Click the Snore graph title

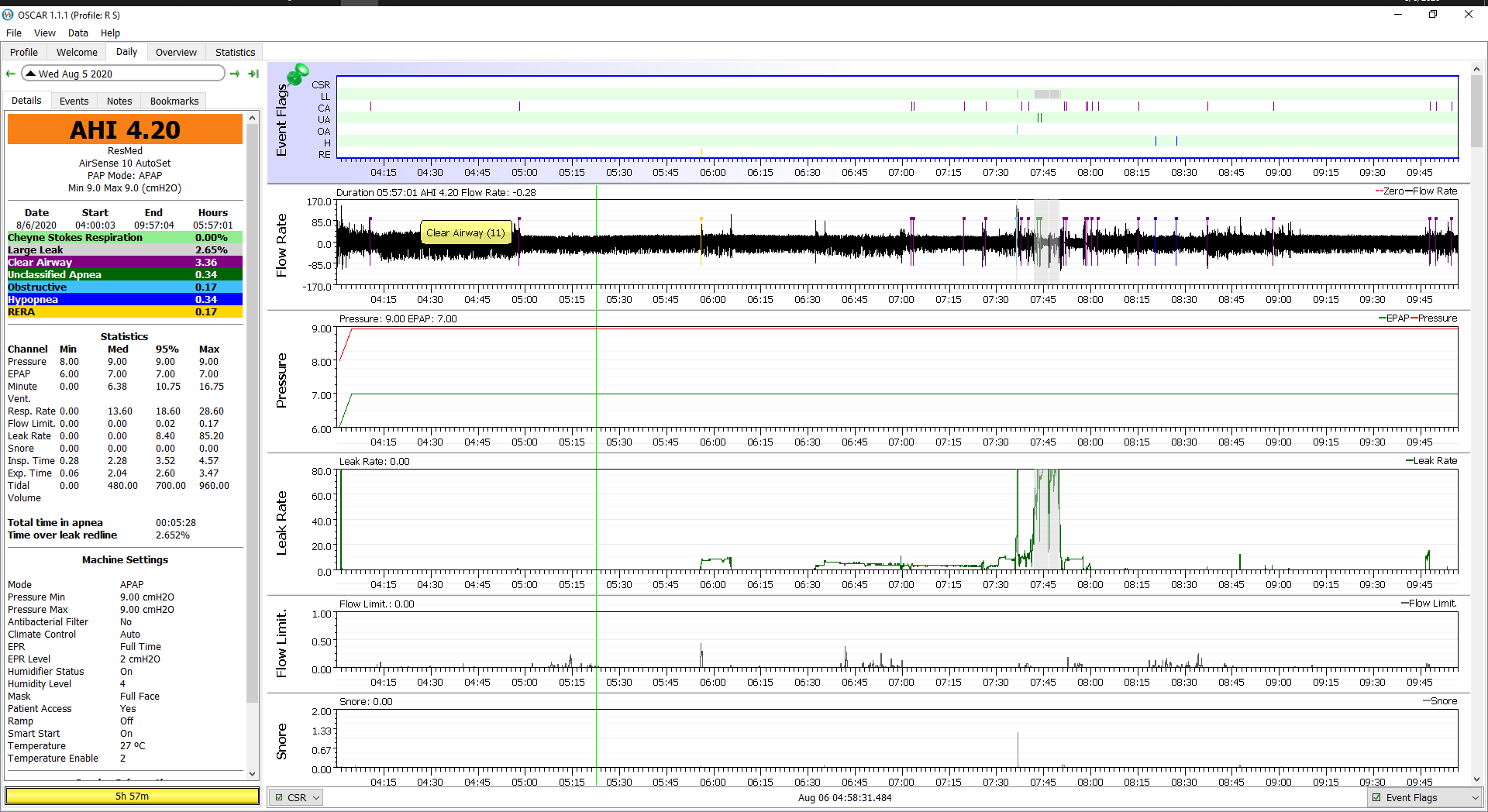click(x=281, y=741)
